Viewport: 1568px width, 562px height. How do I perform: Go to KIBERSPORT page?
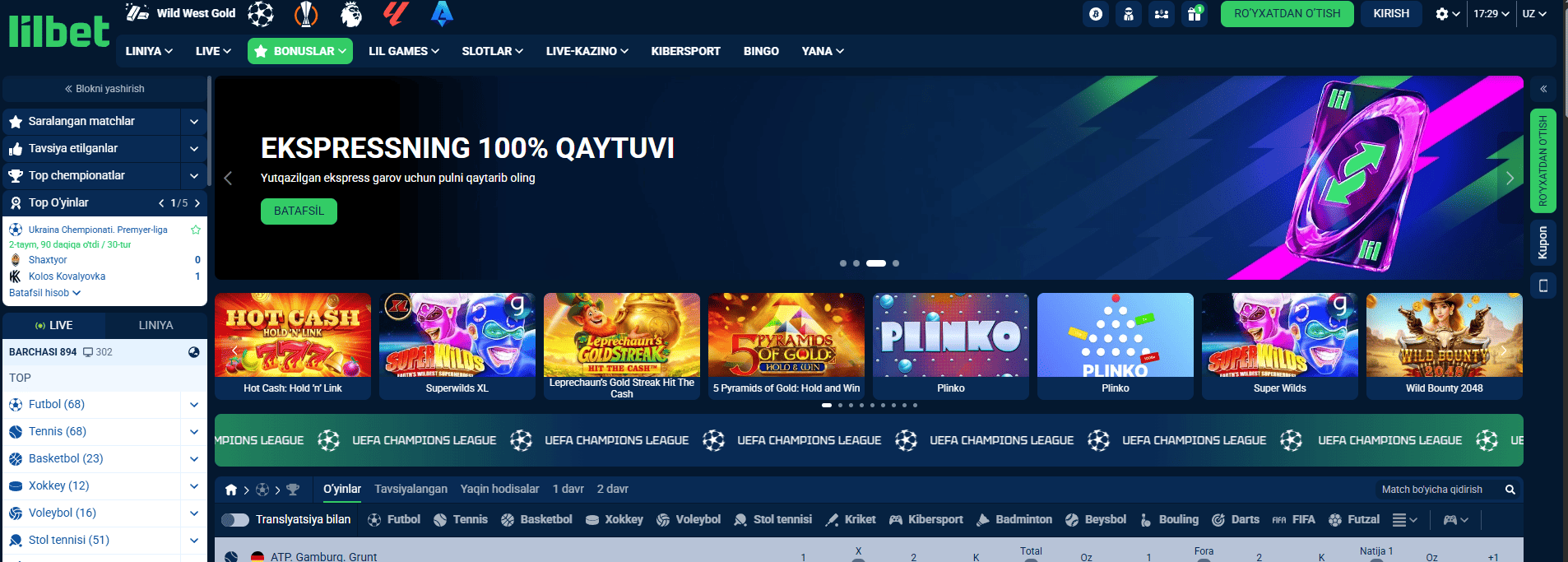coord(685,51)
